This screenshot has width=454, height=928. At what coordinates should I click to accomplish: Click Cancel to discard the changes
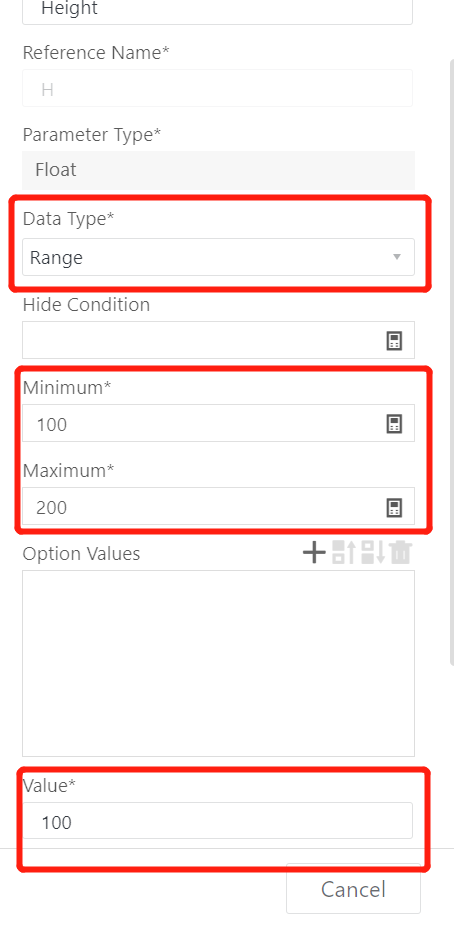pos(353,889)
